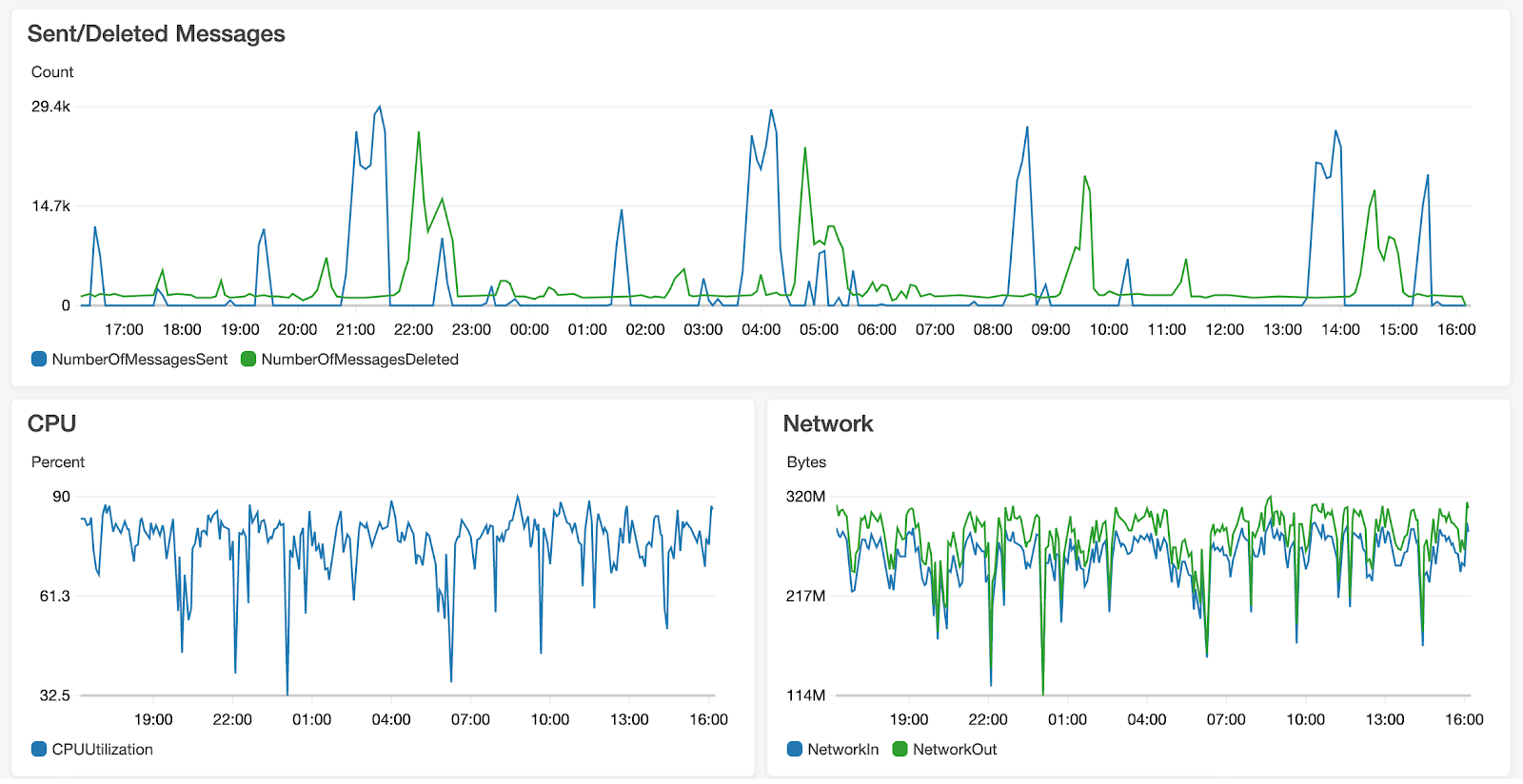Screen dimensions: 1523x784
Task: Select the Network widget title
Action: pos(828,423)
